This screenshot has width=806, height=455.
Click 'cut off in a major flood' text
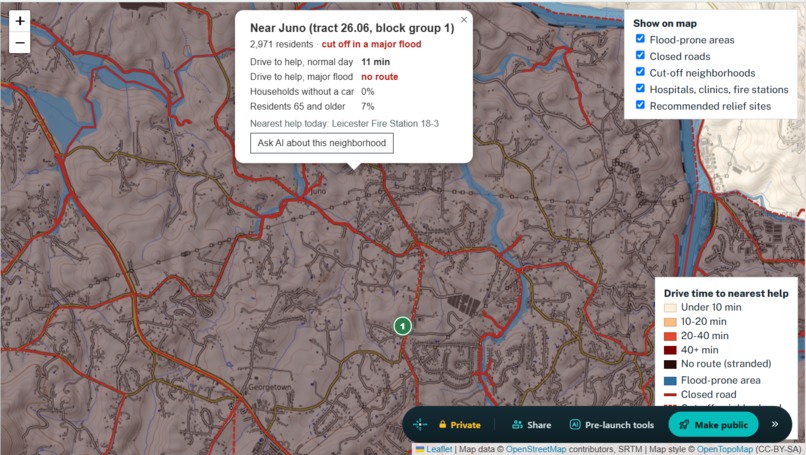[x=371, y=44]
